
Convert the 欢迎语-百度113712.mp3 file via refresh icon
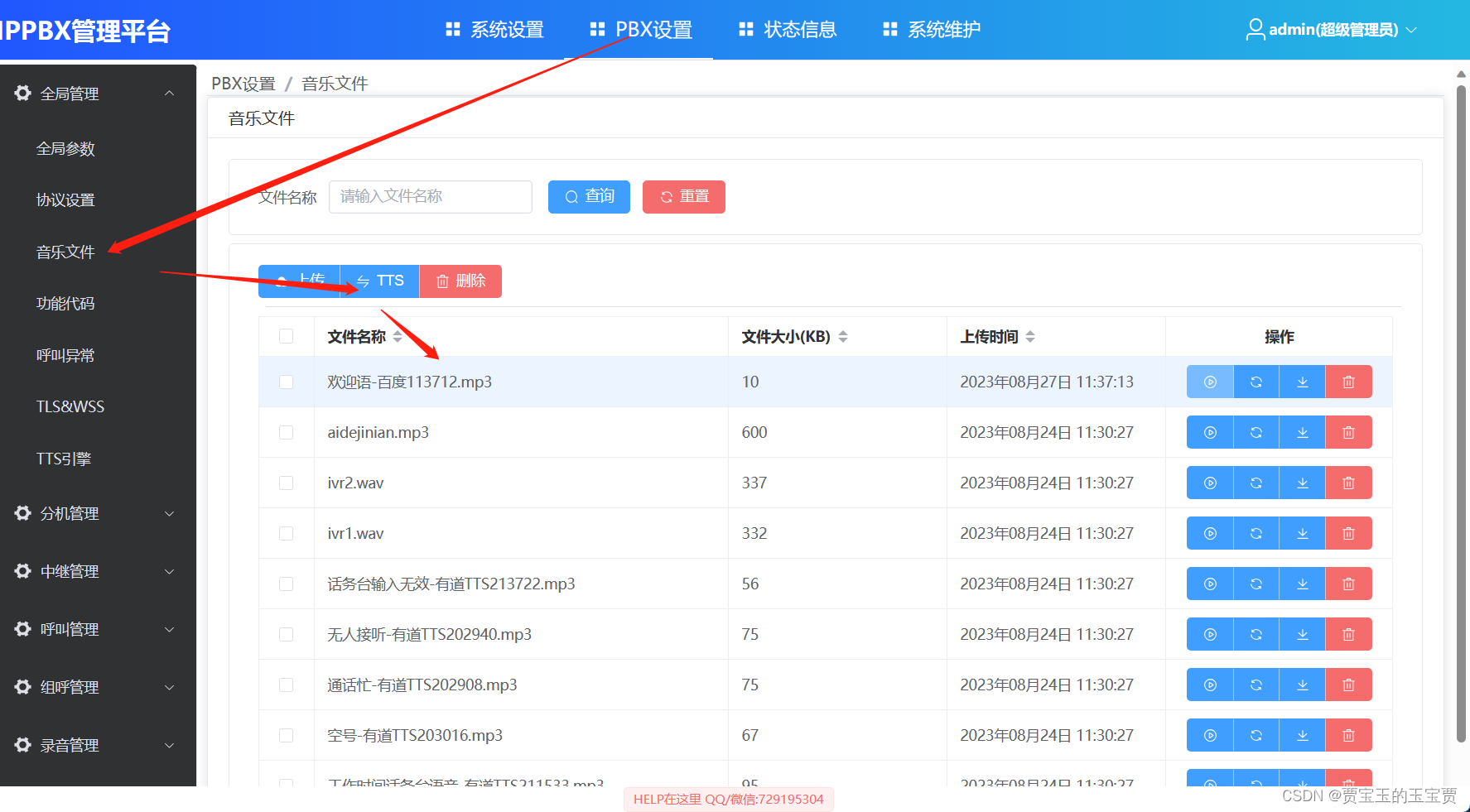[x=1256, y=382]
